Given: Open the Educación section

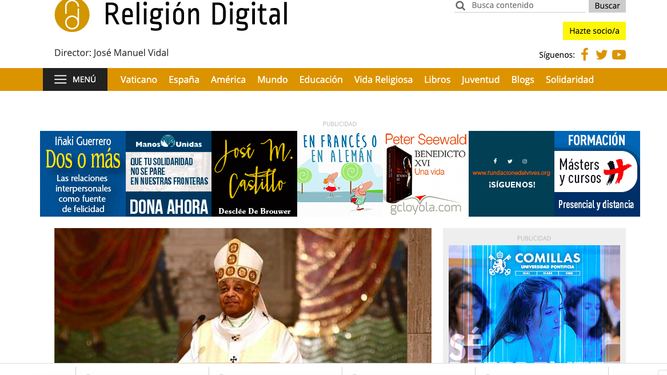Looking at the screenshot, I should coord(321,80).
